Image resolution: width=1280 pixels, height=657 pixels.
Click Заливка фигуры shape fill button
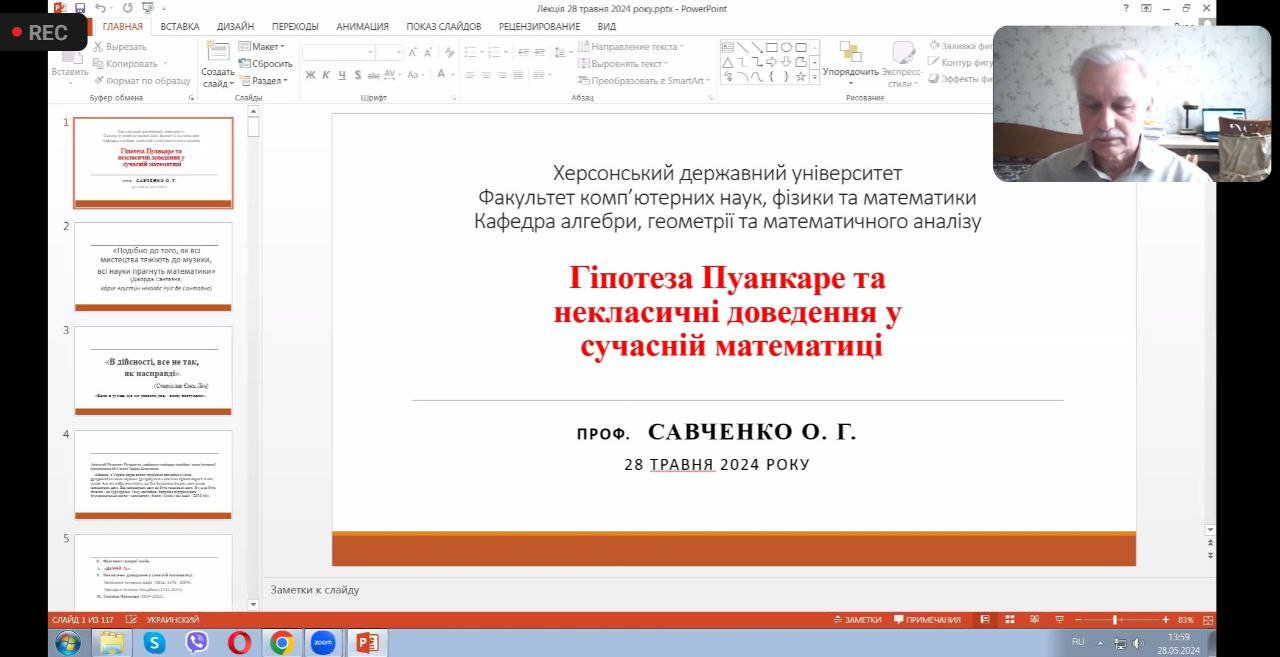coord(961,46)
